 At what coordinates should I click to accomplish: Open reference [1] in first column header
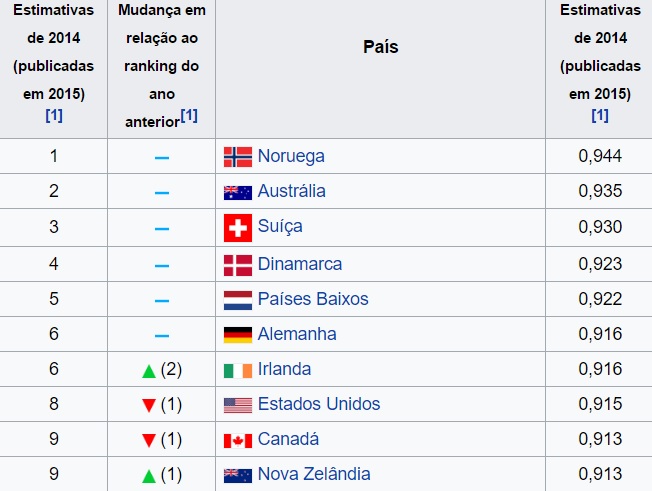(54, 115)
